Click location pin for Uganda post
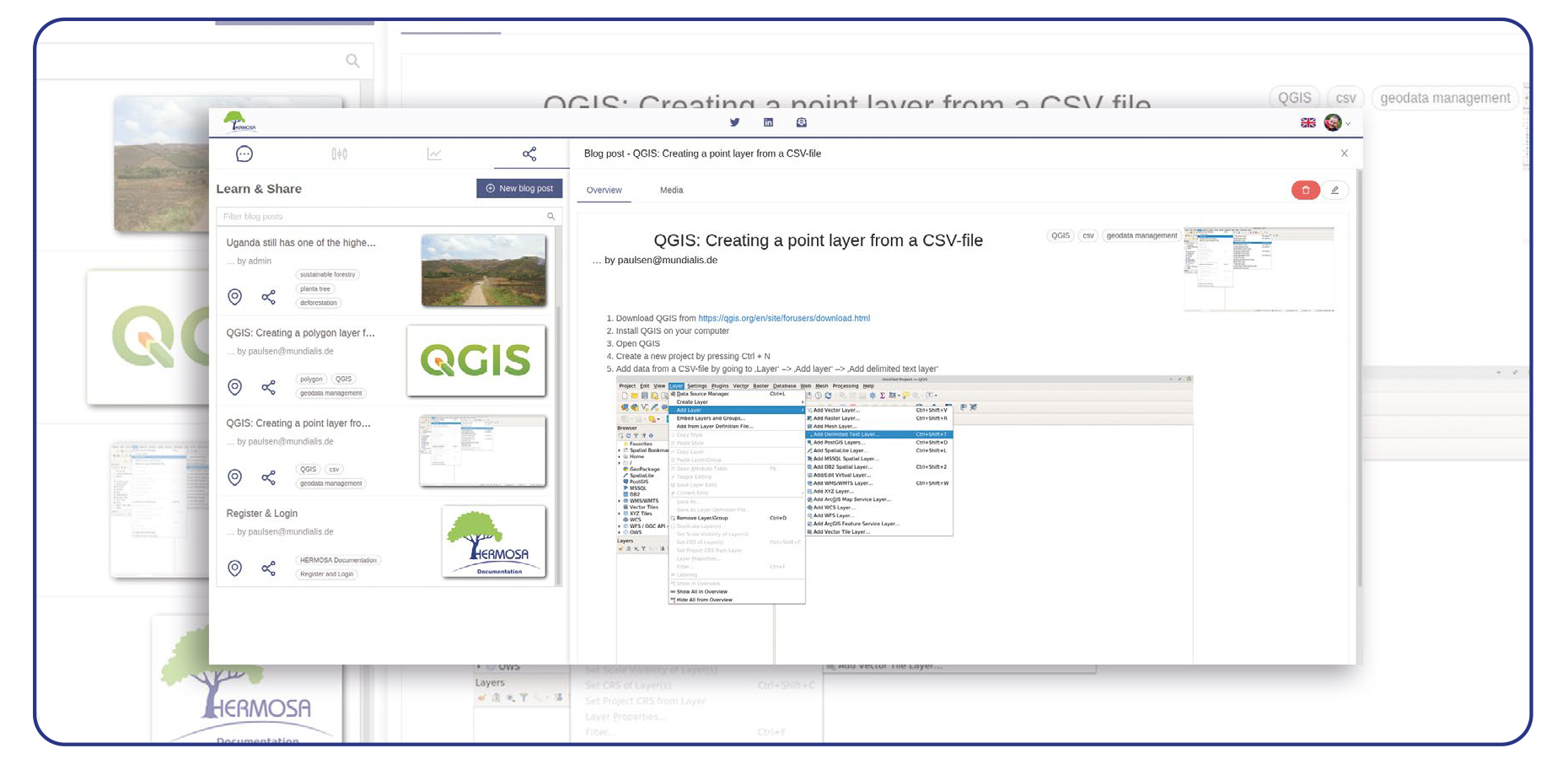 click(235, 297)
